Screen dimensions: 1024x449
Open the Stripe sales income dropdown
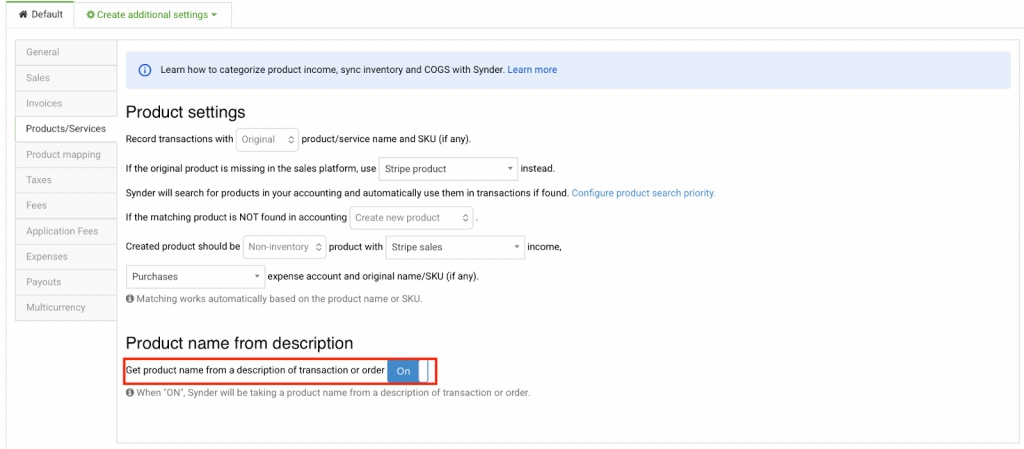pos(454,246)
